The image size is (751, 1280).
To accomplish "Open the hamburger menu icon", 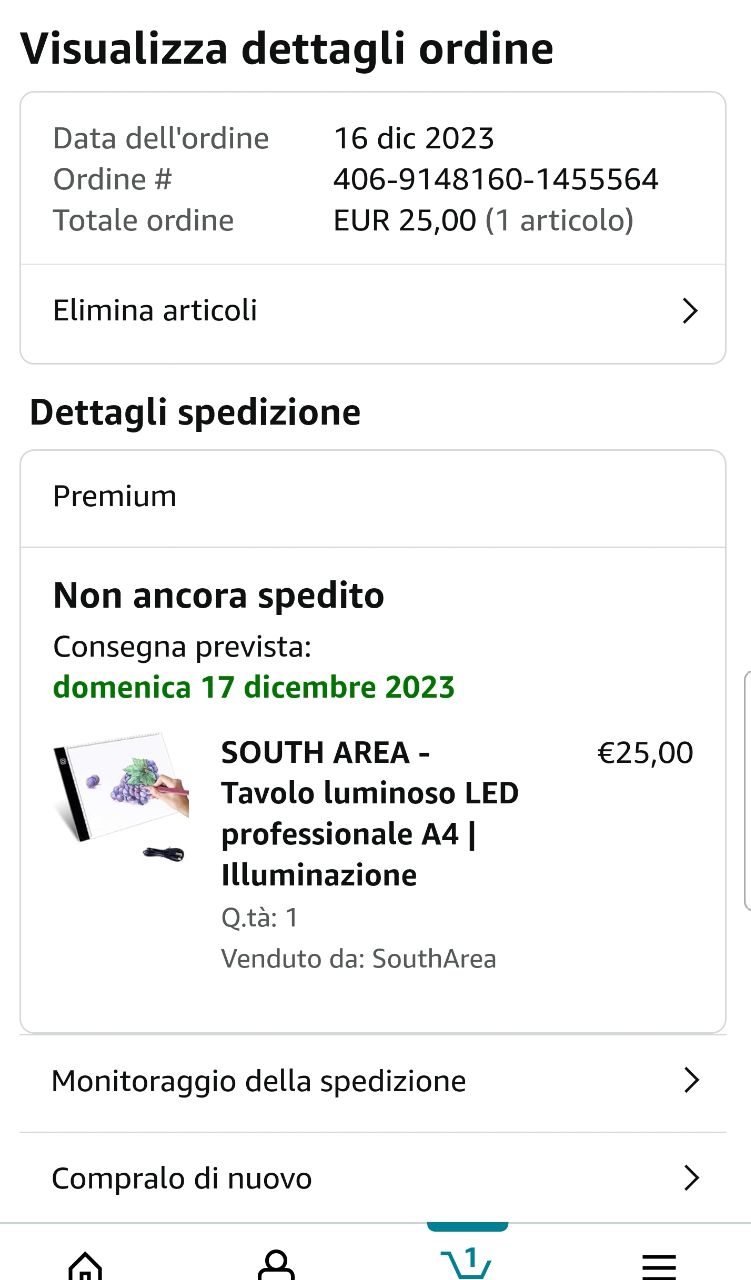I will [x=659, y=1266].
